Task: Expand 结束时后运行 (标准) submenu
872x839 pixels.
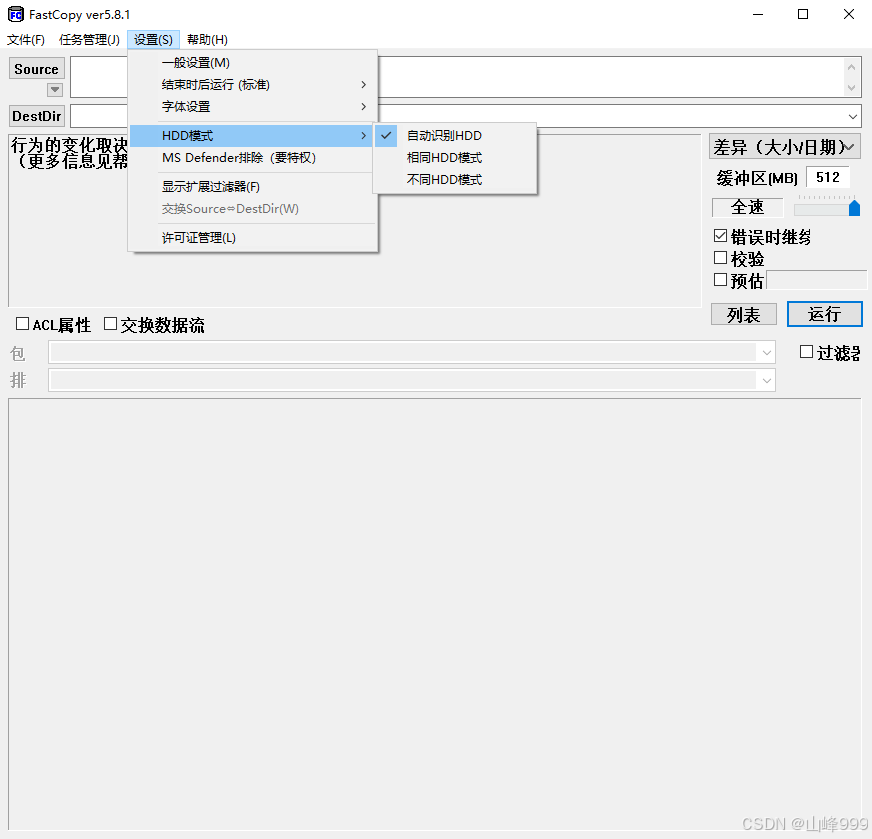Action: [x=253, y=85]
